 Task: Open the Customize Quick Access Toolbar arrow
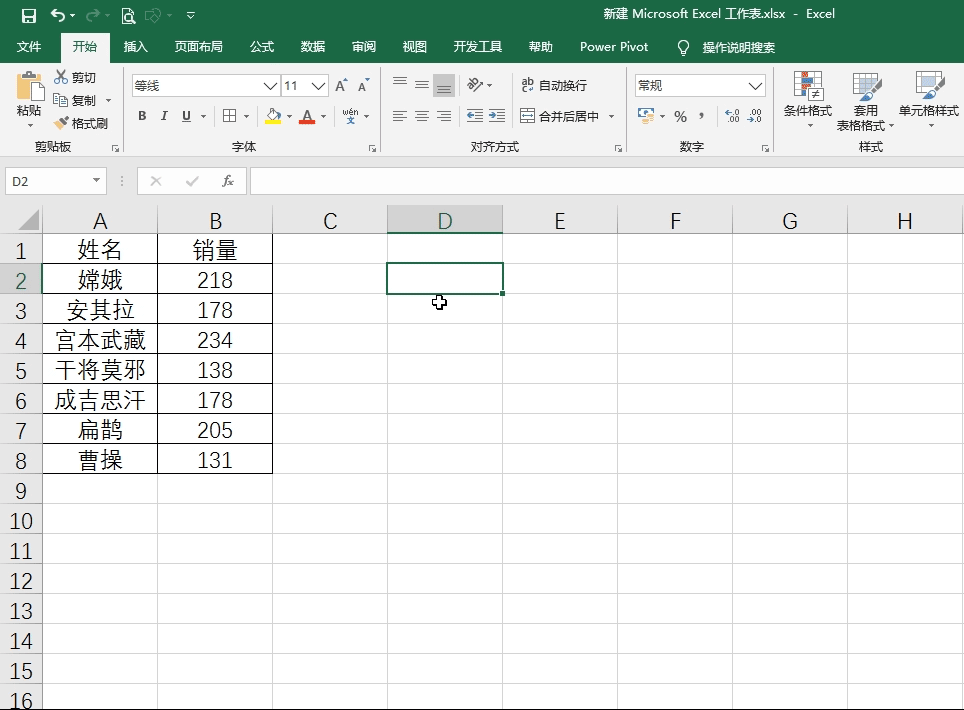191,15
